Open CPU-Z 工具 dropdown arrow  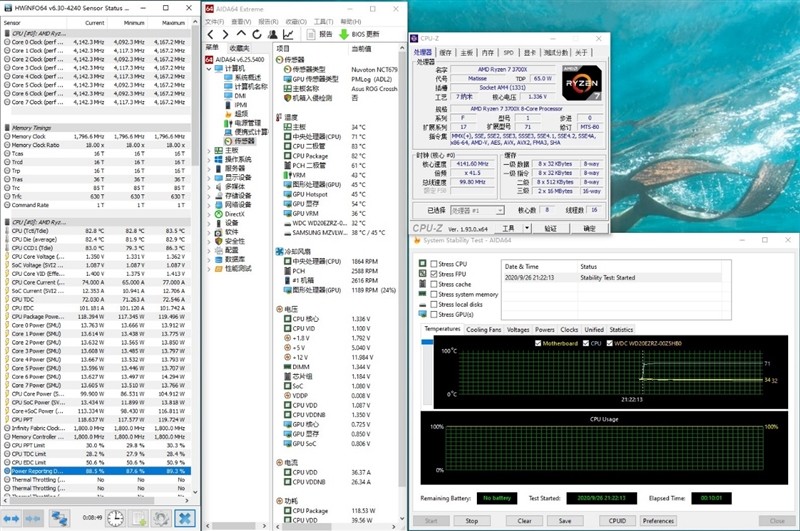[527, 228]
